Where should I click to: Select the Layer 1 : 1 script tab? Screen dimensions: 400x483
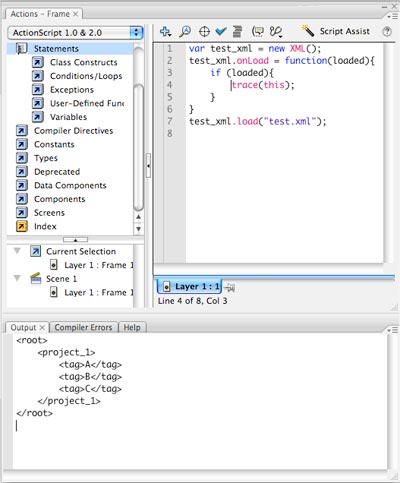tap(189, 286)
